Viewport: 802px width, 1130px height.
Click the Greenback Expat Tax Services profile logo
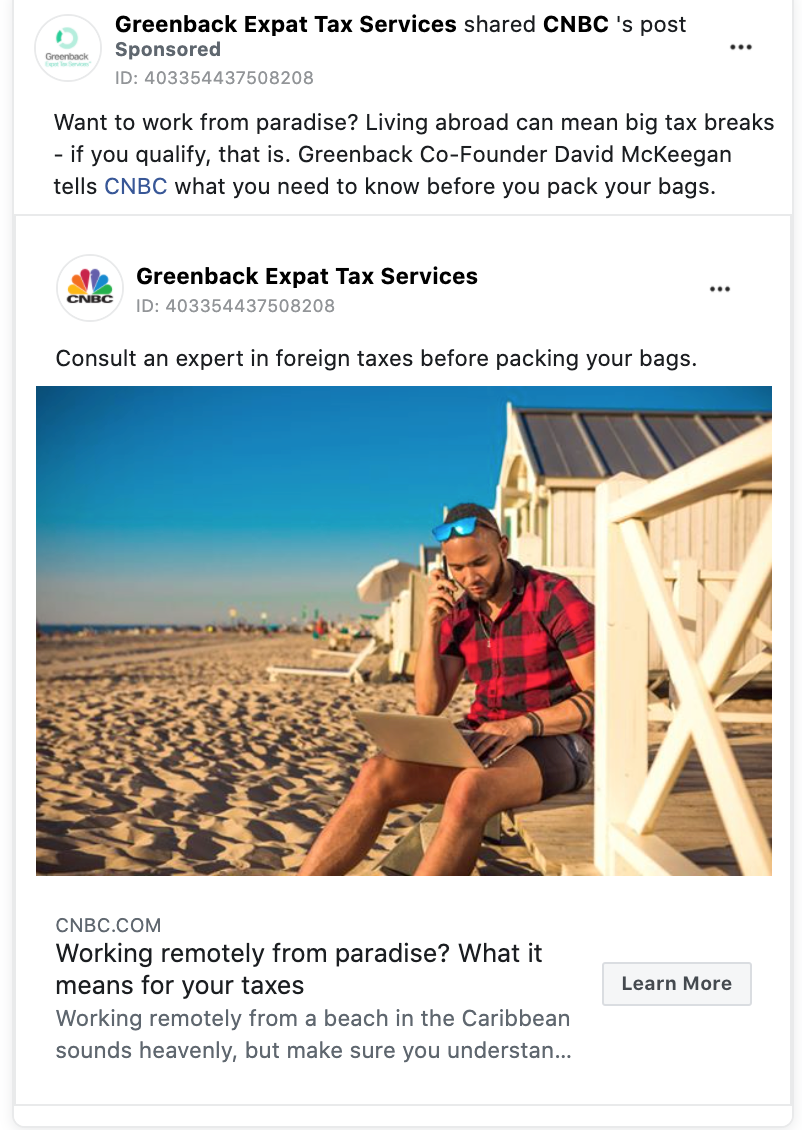pos(68,48)
